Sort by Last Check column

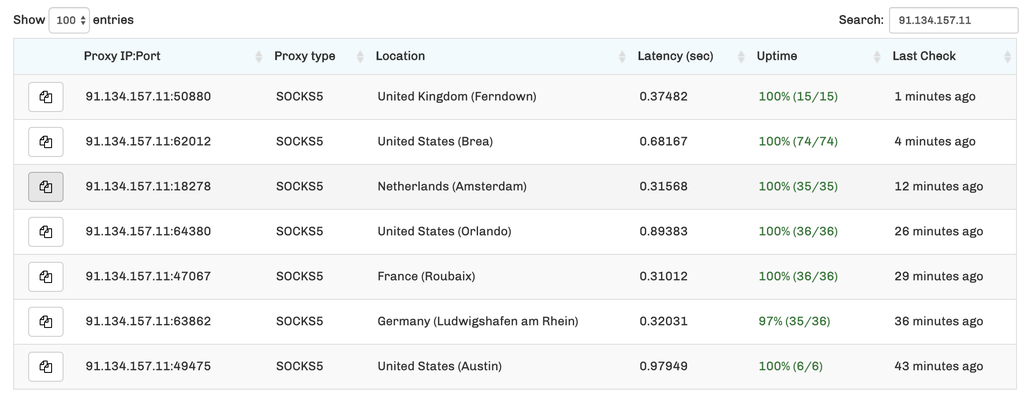[924, 56]
